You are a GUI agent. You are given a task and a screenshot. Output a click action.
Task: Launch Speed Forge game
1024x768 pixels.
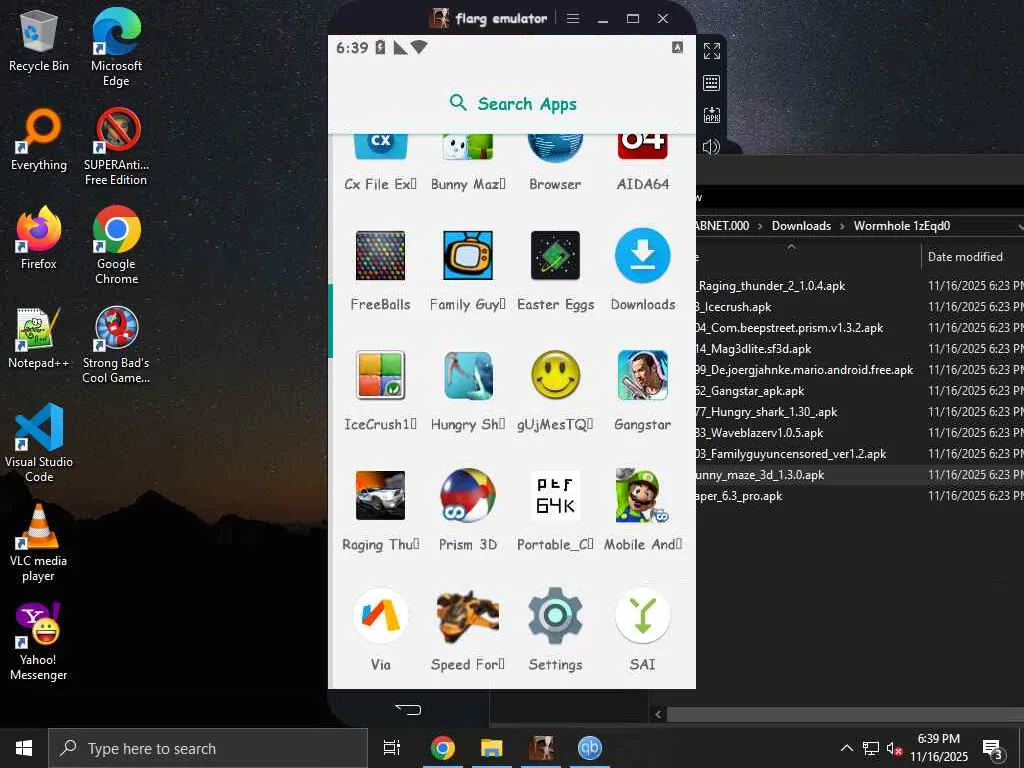pyautogui.click(x=468, y=630)
